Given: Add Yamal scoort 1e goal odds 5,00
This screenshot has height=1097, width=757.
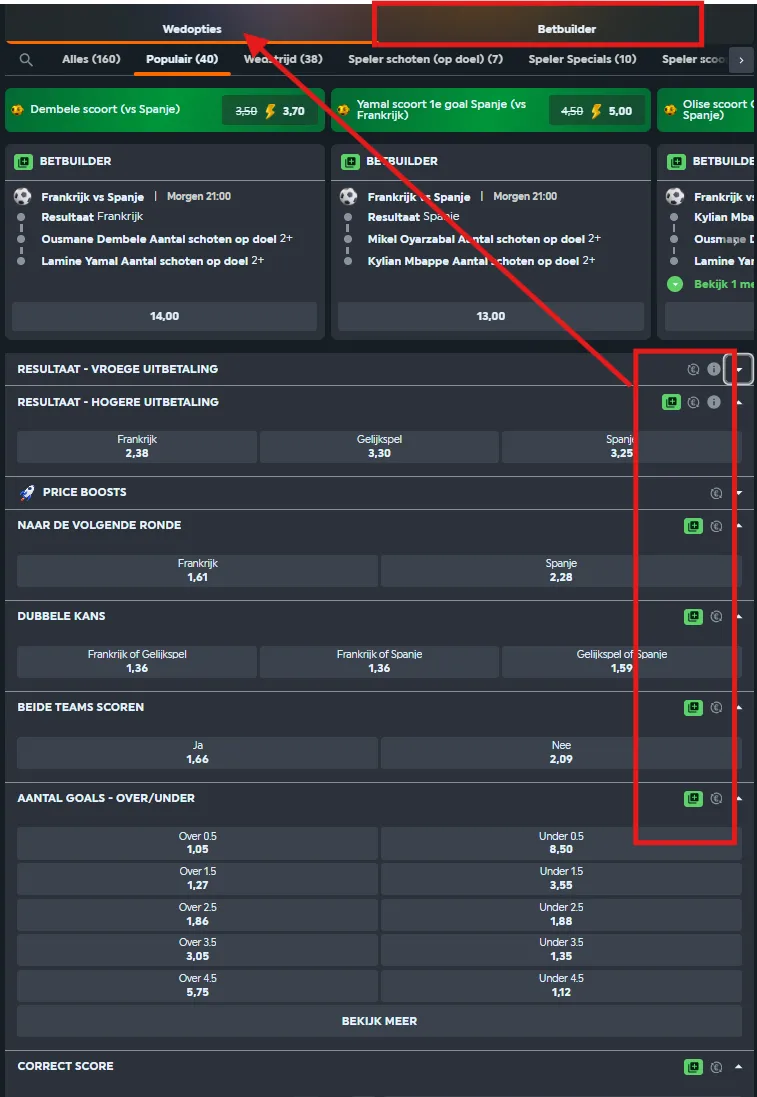Looking at the screenshot, I should 597,111.
